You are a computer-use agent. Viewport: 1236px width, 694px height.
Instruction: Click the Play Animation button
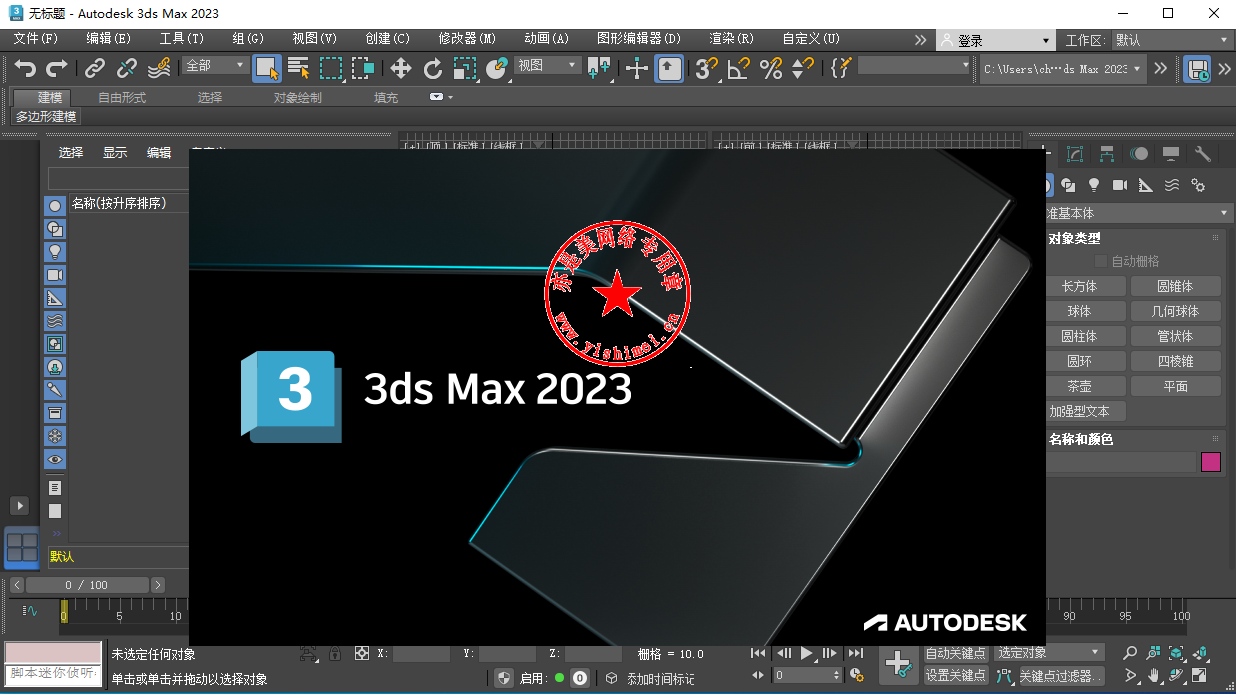coord(807,653)
